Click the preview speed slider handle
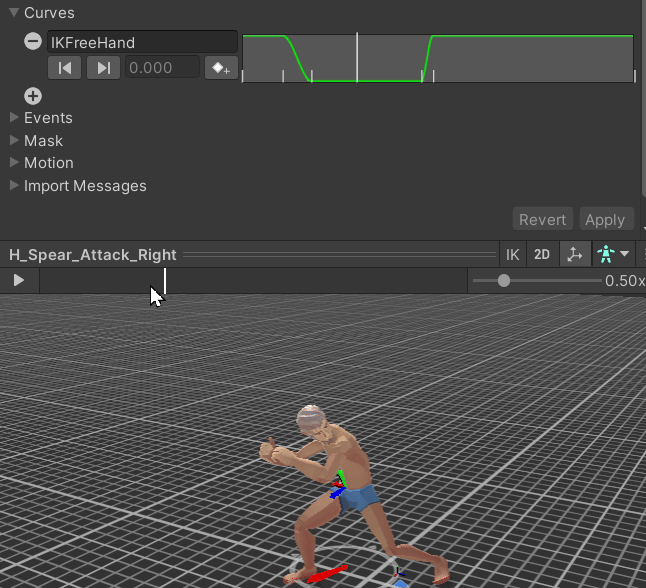The image size is (646, 588). click(x=503, y=281)
